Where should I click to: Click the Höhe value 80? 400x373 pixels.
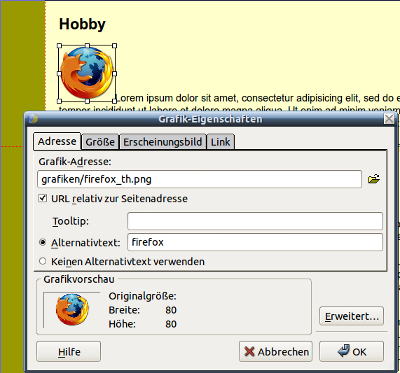171,324
